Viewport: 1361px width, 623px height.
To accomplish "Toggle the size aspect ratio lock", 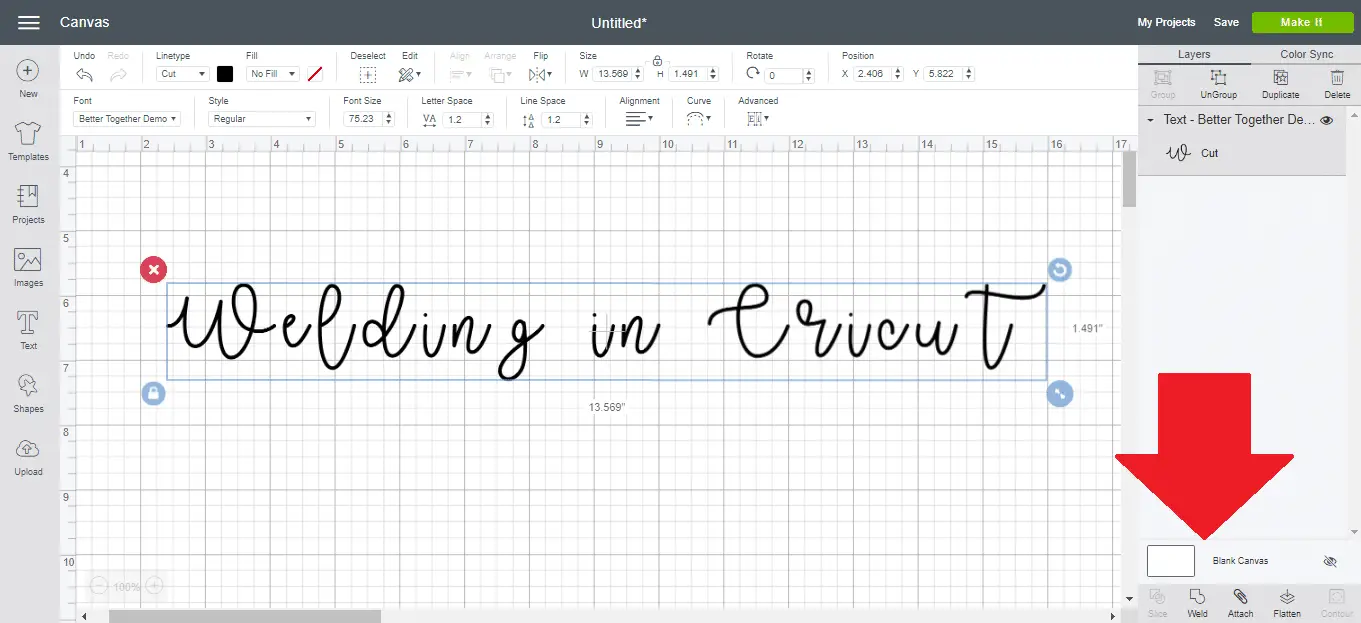I will tap(657, 61).
